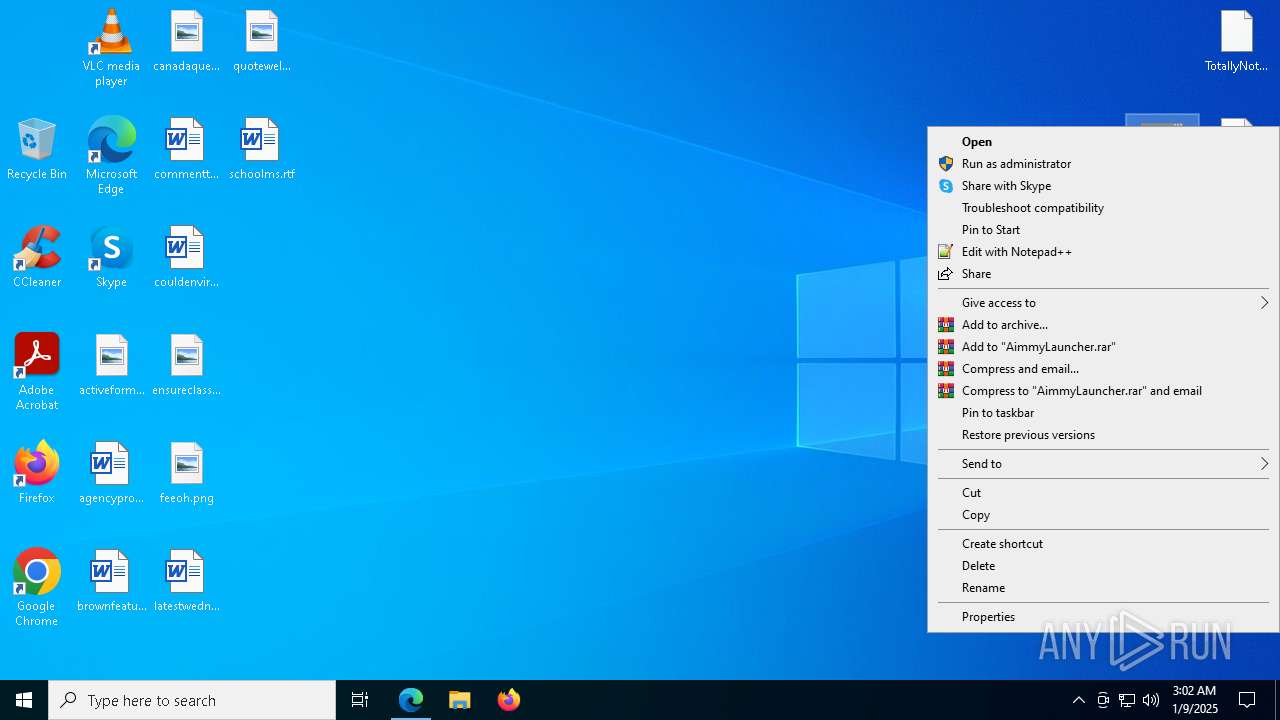
Task: Select the Recycle Bin icon
Action: (x=36, y=149)
